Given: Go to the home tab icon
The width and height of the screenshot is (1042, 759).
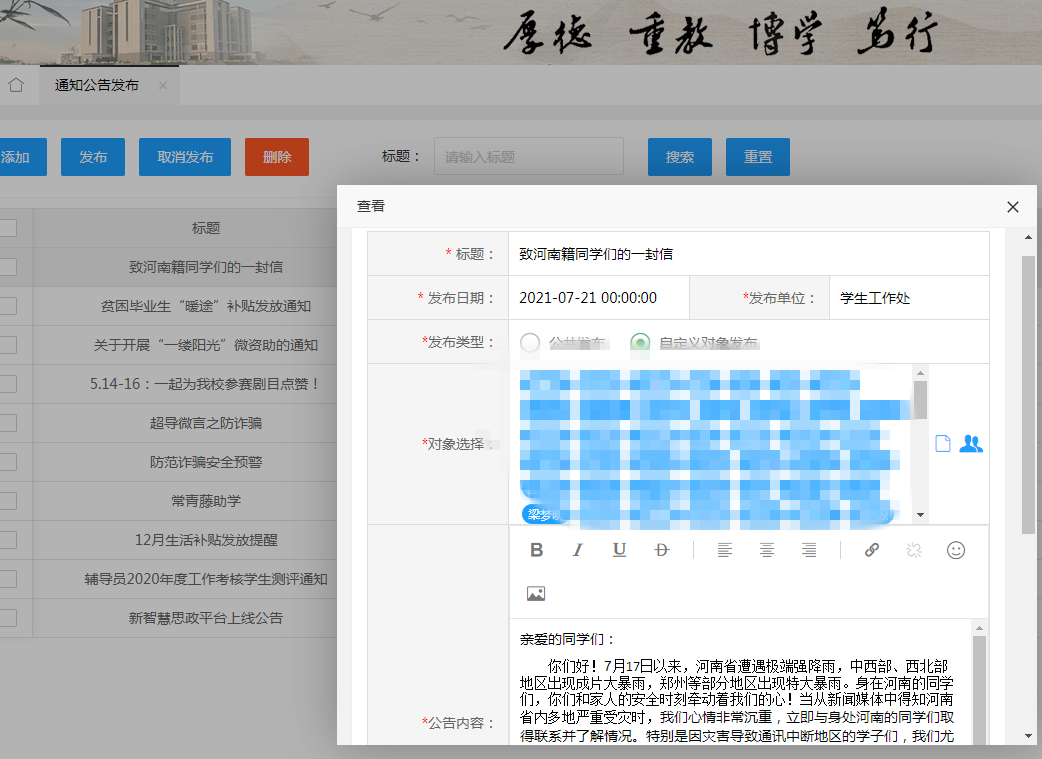Looking at the screenshot, I should [x=15, y=86].
